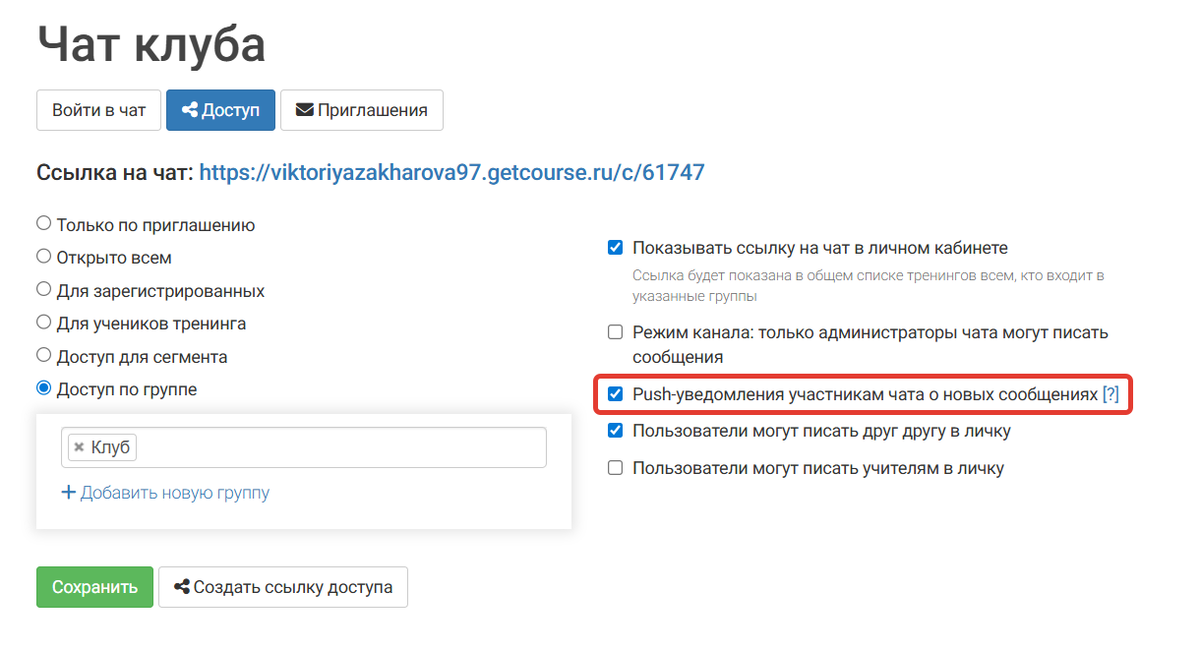
Task: Enable Режим канала checkbox
Action: [614, 331]
